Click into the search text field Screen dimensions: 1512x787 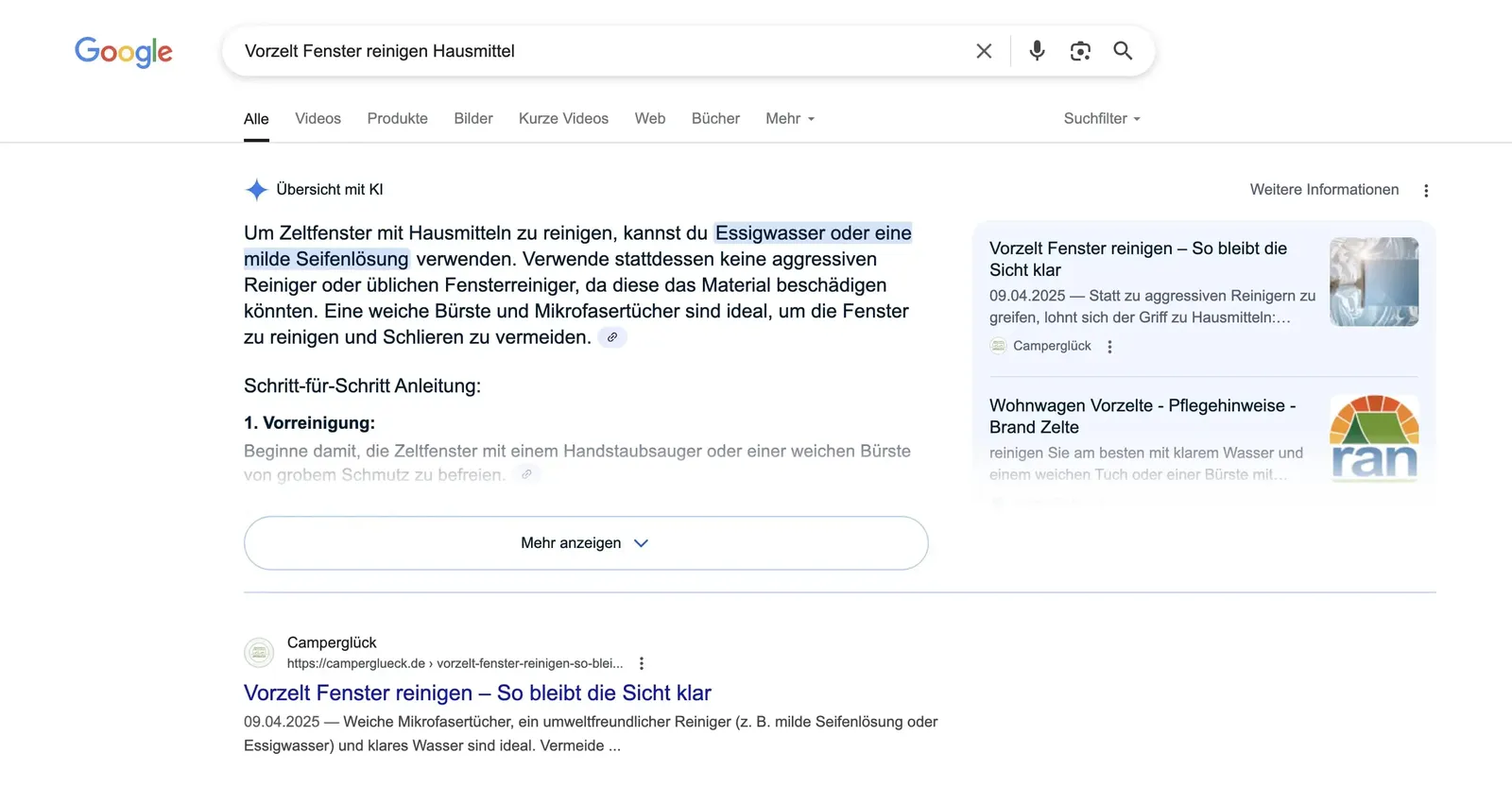click(x=600, y=51)
